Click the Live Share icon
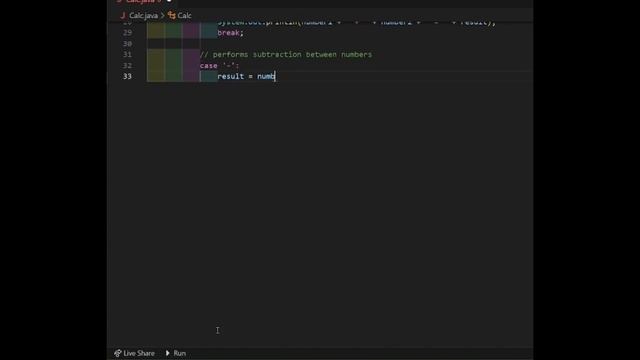 118,353
